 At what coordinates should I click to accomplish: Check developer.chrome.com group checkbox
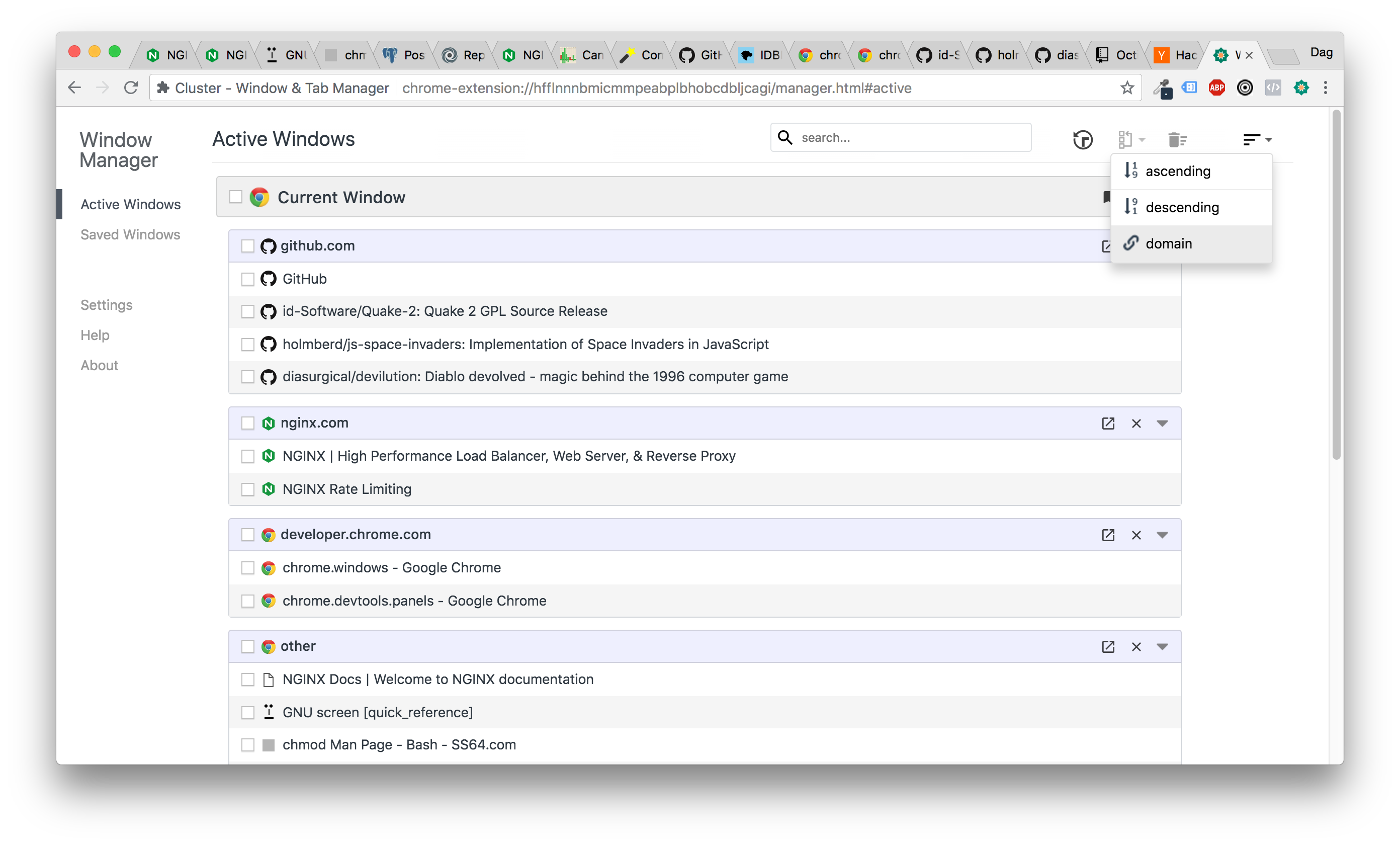click(248, 534)
